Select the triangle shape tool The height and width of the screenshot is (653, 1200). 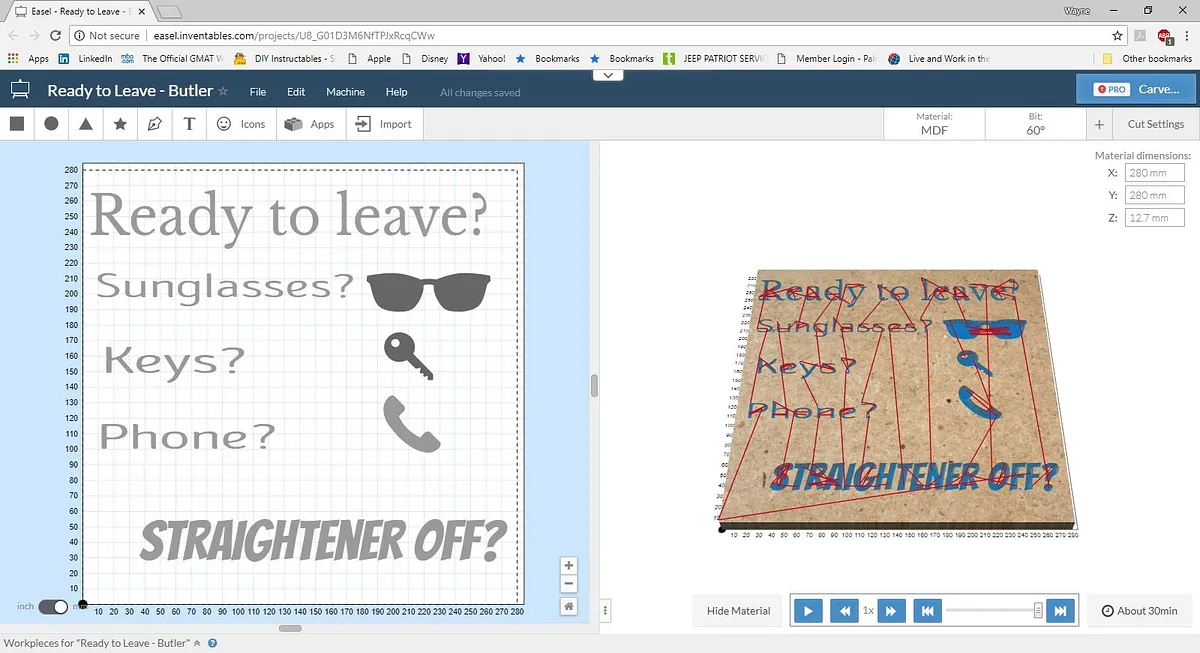(x=86, y=124)
